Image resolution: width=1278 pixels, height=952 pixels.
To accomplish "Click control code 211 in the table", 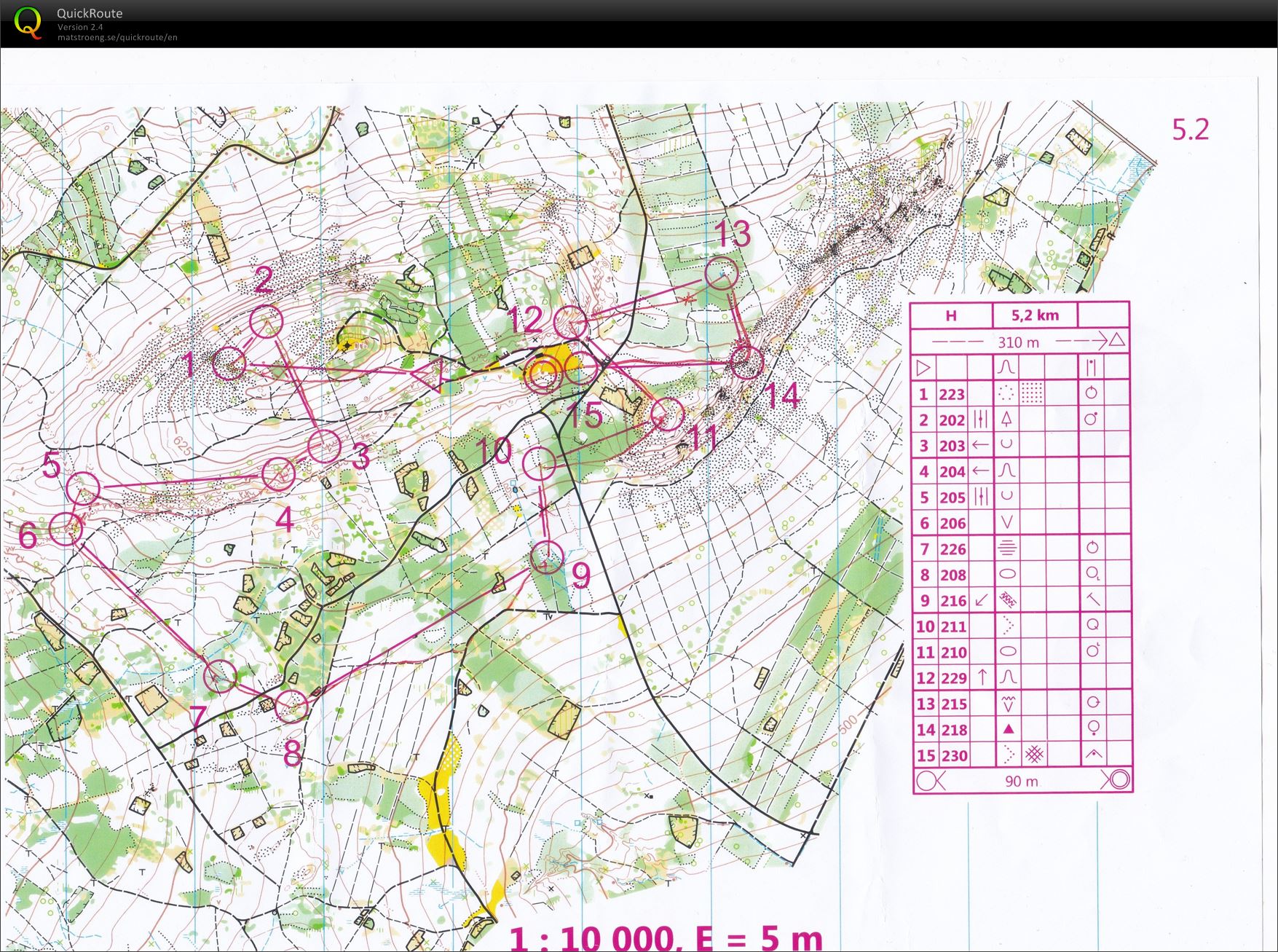I will tap(953, 626).
